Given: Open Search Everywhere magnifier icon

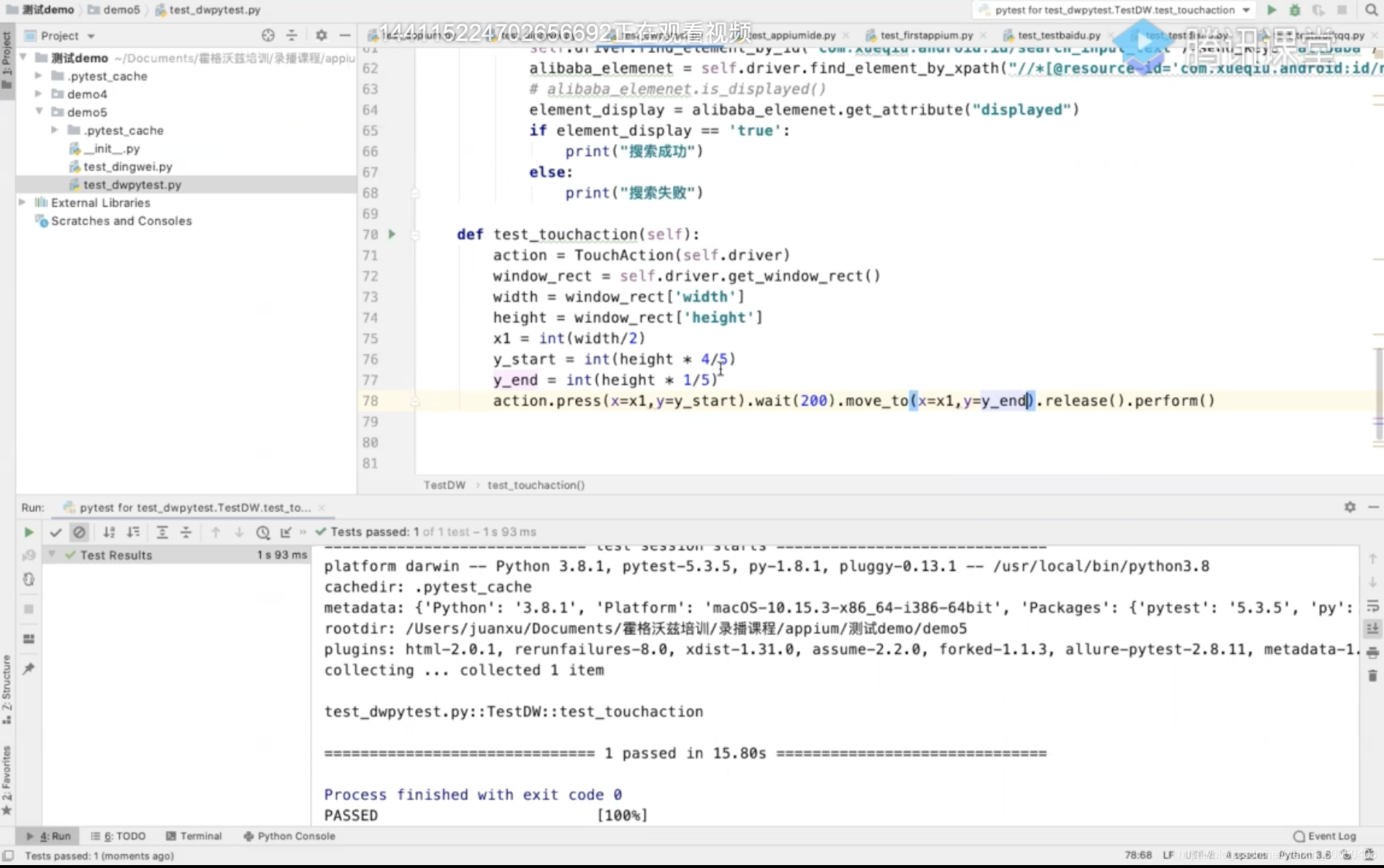Looking at the screenshot, I should point(1372,10).
